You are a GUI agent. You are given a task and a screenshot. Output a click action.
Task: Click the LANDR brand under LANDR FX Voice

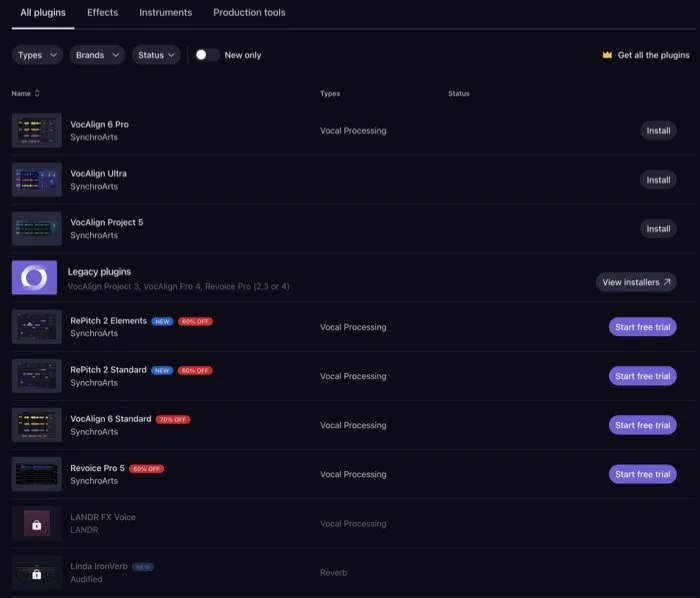(x=84, y=530)
